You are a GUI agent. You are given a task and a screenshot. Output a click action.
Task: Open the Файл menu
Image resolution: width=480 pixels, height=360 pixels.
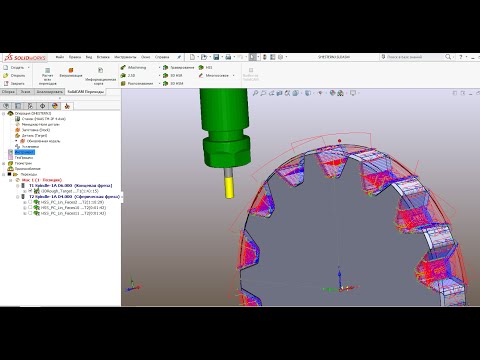(60, 57)
